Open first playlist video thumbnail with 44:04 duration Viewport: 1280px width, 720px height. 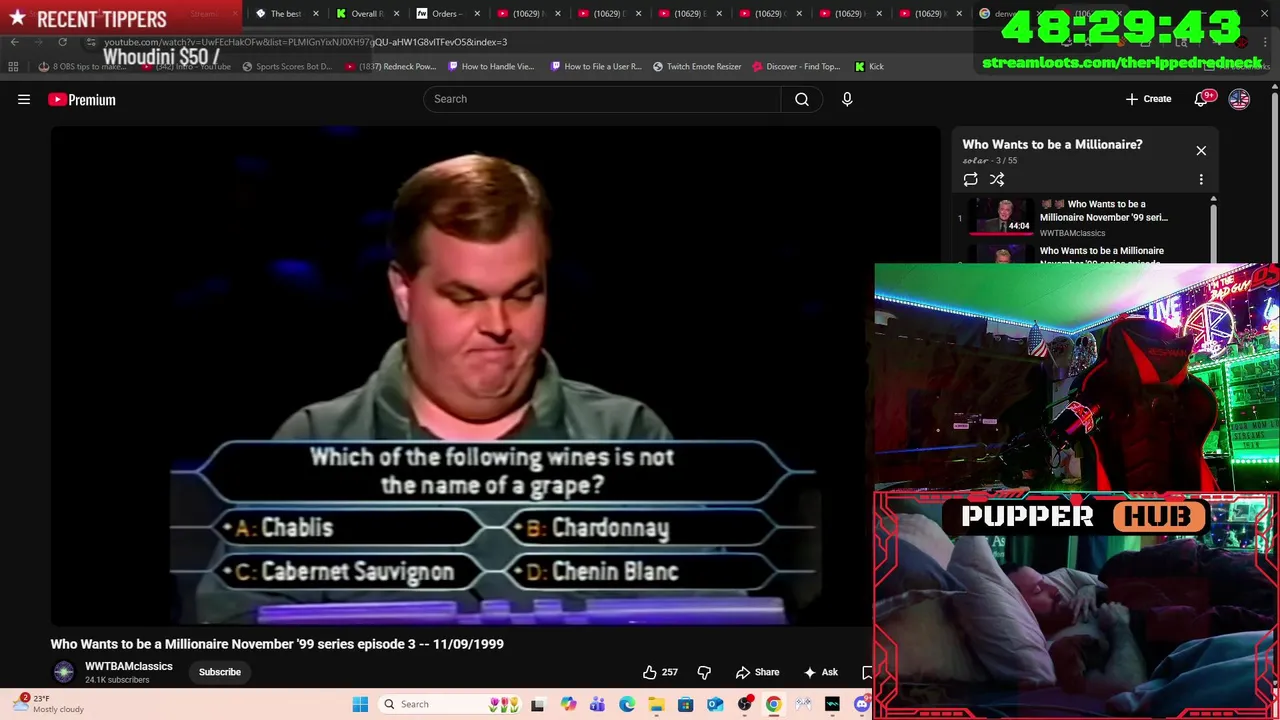click(1003, 216)
